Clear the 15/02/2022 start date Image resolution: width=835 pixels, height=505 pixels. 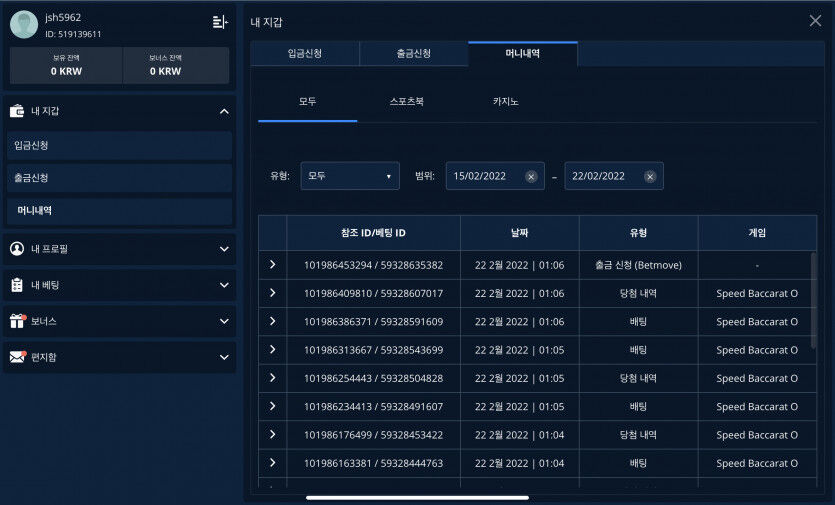click(x=531, y=176)
